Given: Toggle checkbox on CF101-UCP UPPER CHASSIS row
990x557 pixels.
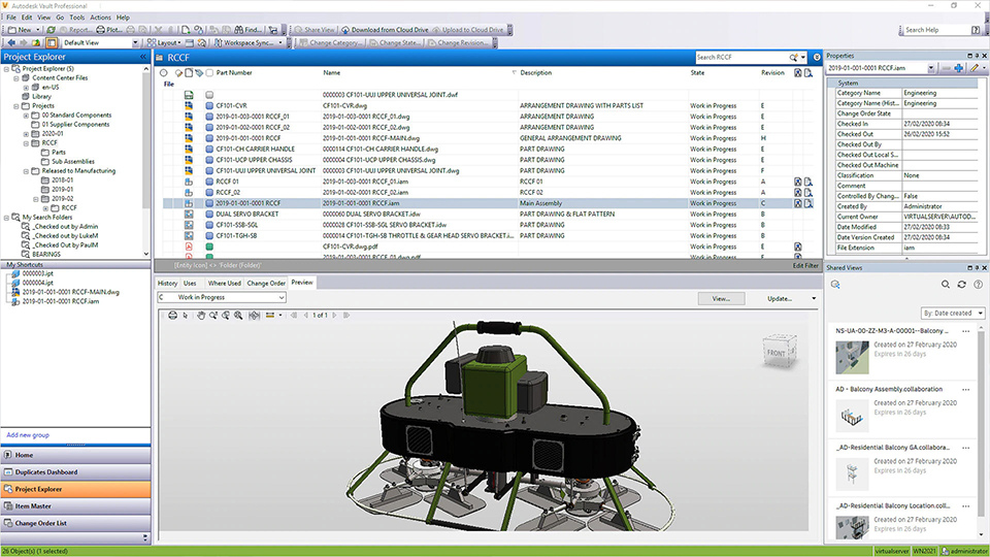Looking at the screenshot, I should pyautogui.click(x=210, y=160).
